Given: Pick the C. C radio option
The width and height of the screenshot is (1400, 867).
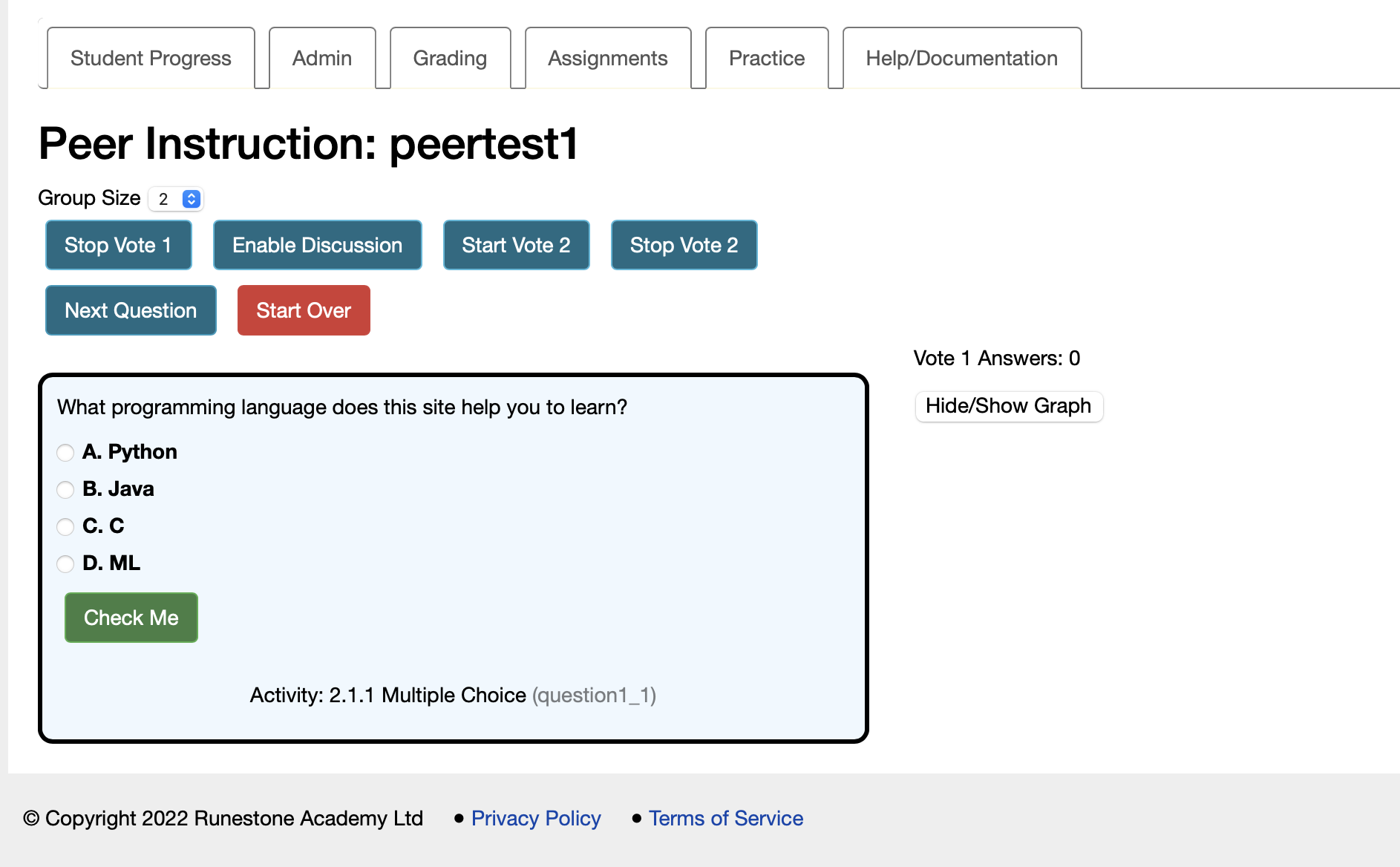Looking at the screenshot, I should click(65, 526).
